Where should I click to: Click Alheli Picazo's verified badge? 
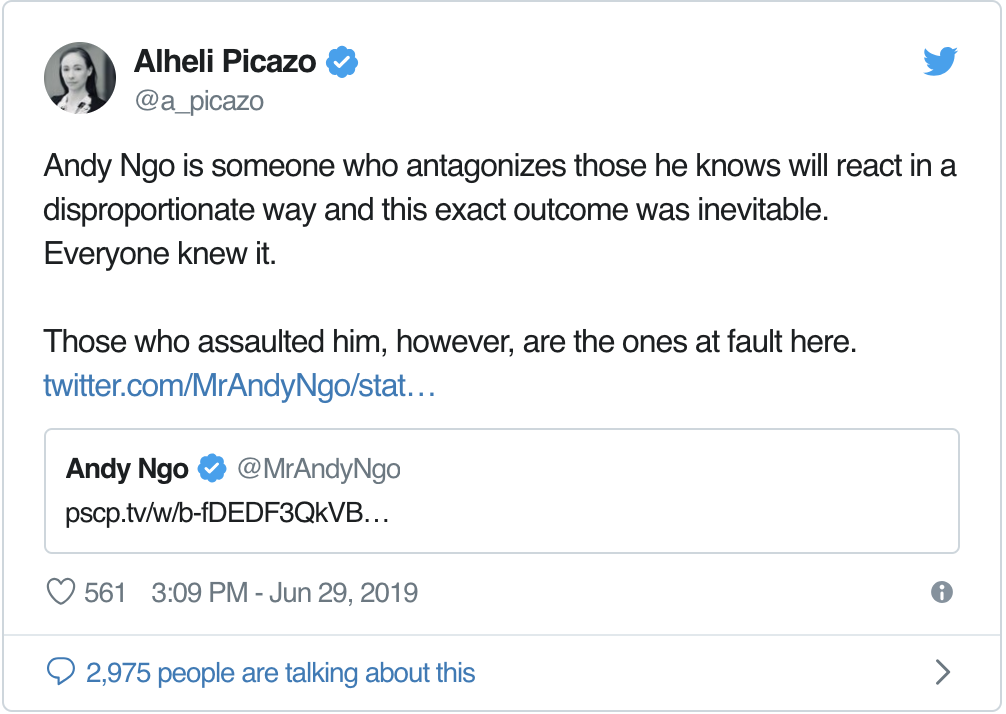342,62
